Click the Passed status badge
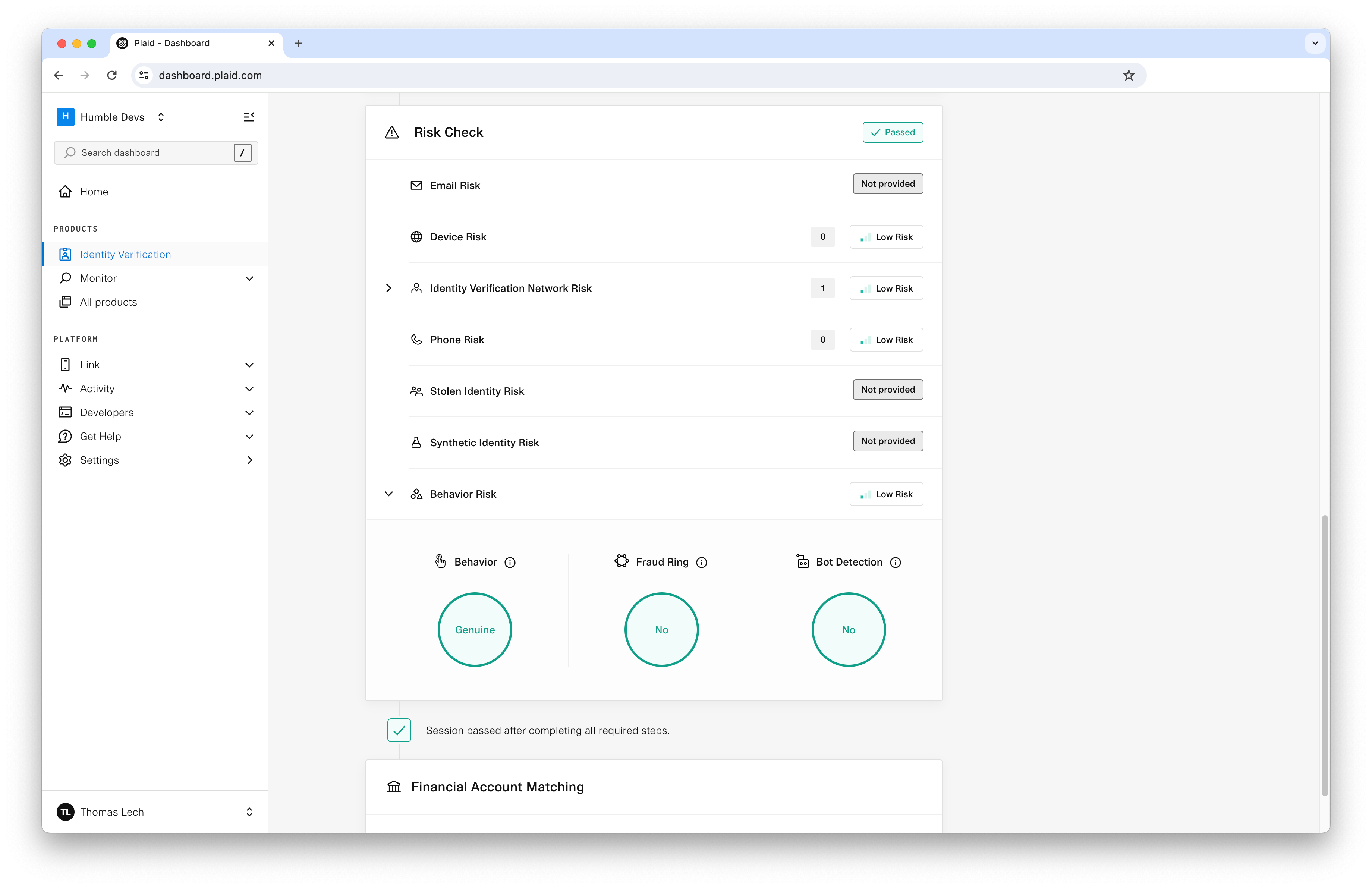 [x=893, y=132]
